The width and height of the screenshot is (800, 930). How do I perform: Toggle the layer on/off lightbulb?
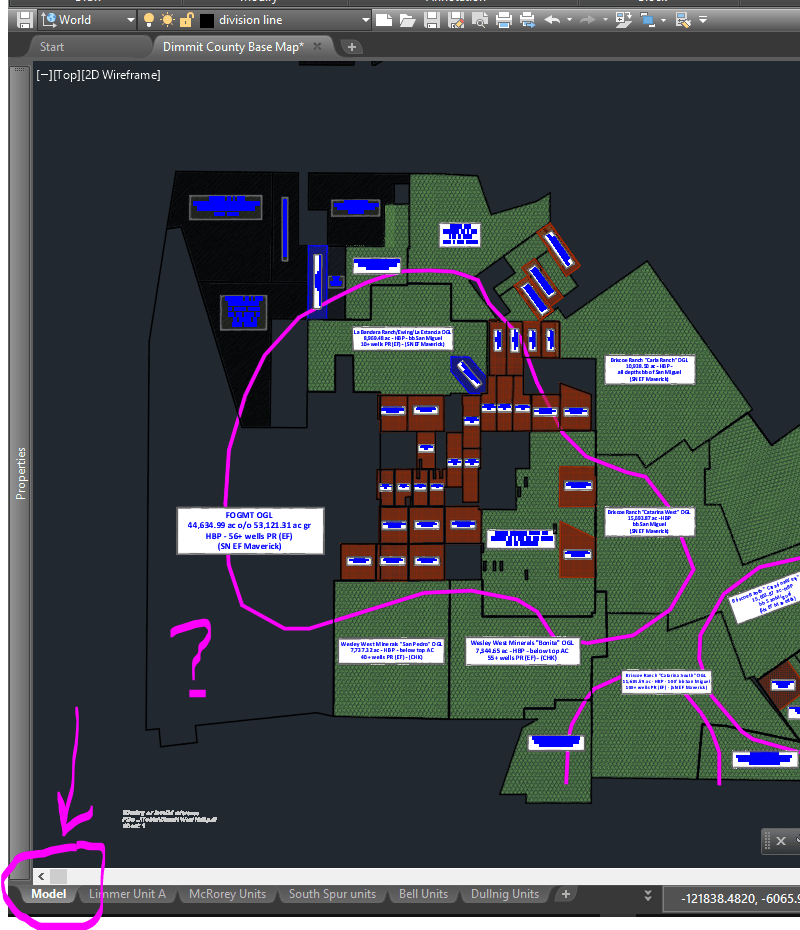[148, 18]
